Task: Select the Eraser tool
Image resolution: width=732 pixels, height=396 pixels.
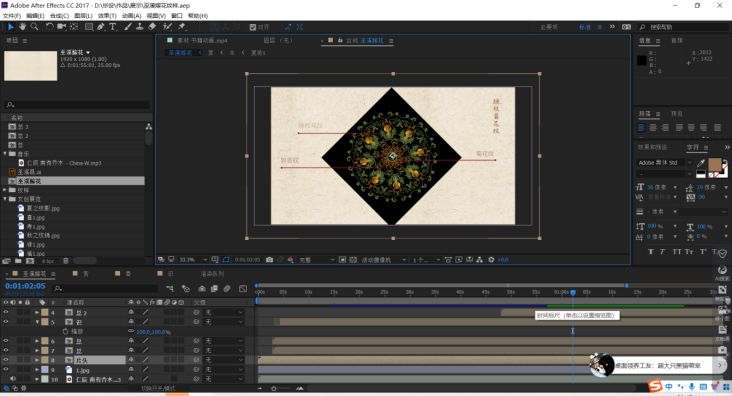Action: tap(152, 27)
